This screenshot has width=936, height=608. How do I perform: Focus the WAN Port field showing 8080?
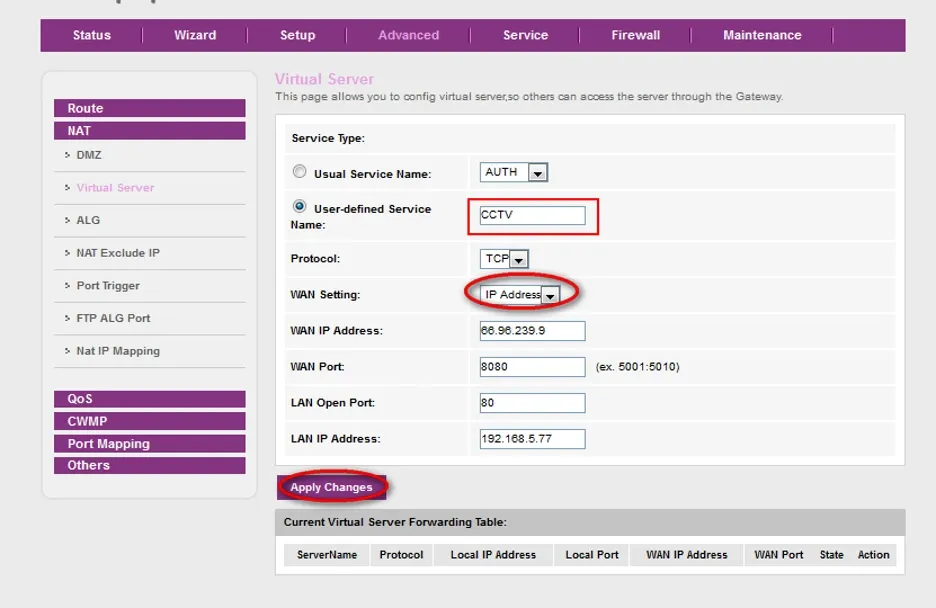[x=532, y=367]
